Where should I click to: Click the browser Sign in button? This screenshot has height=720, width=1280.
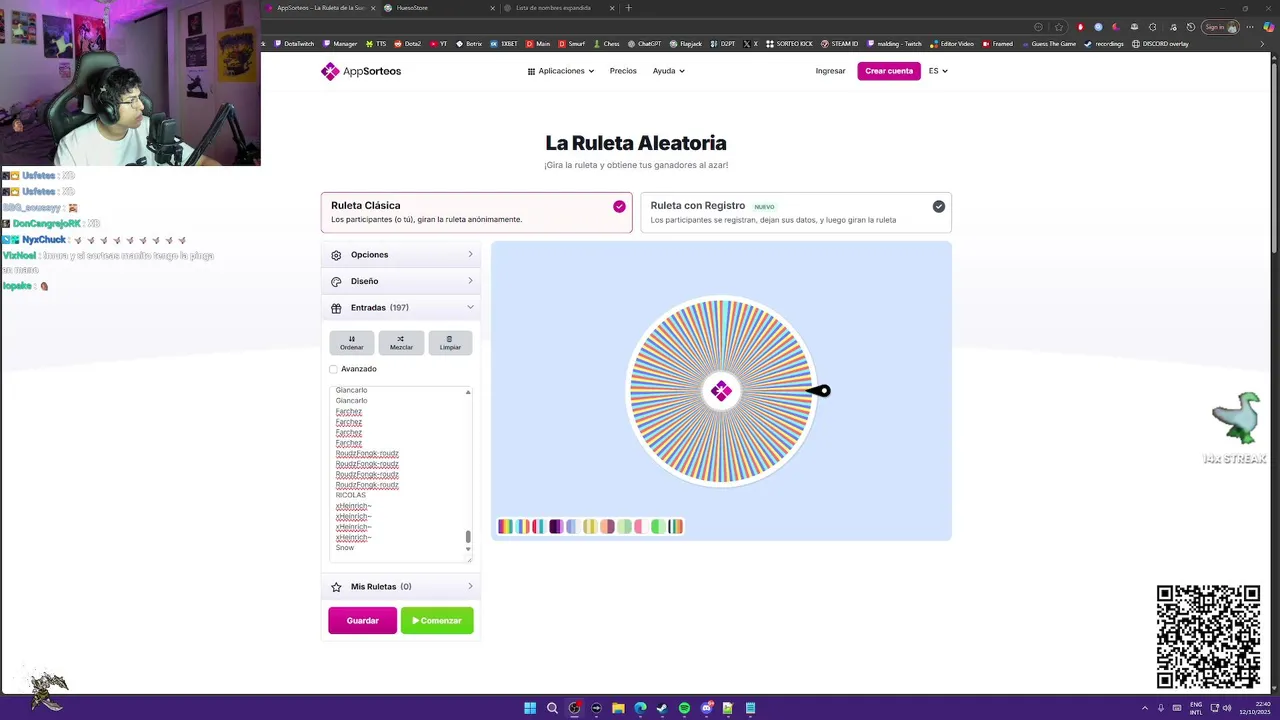pyautogui.click(x=1221, y=27)
